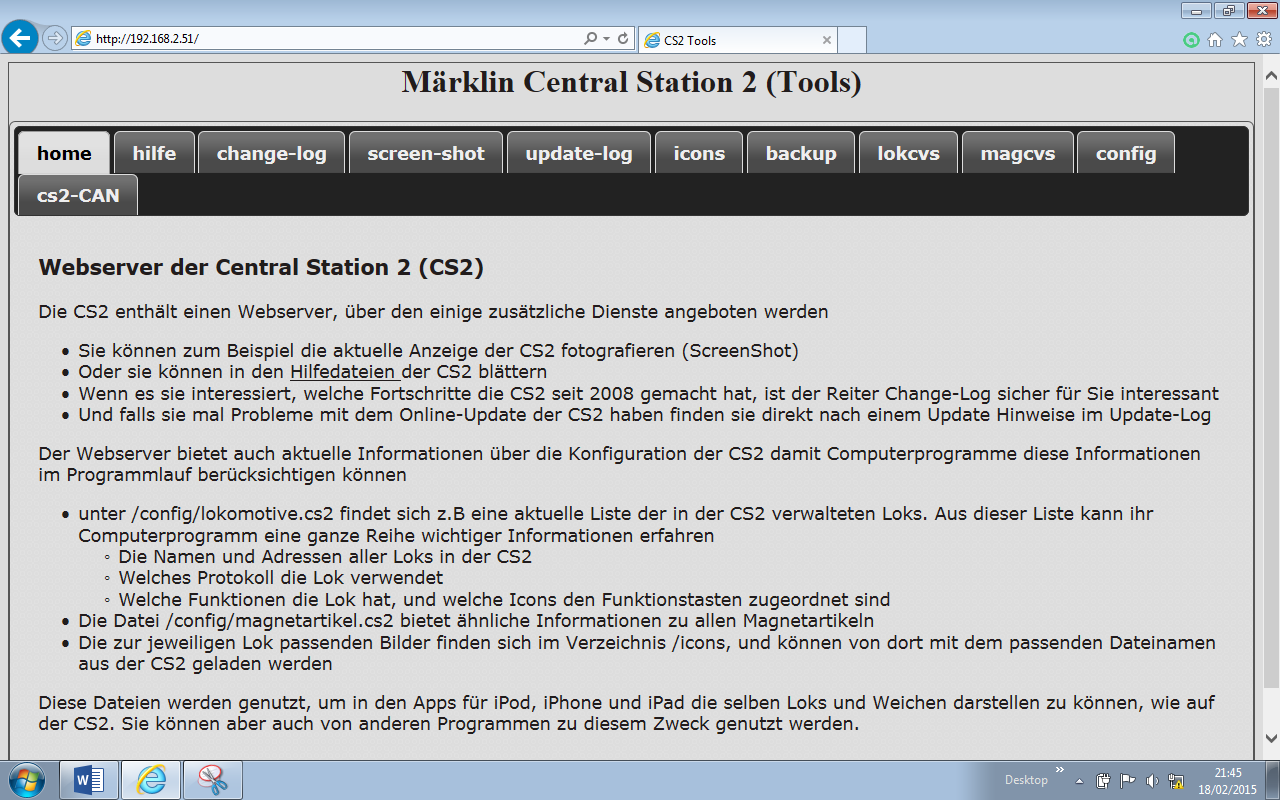Screen dimensions: 1280x800
Task: Switch to the home tab
Action: [x=64, y=153]
